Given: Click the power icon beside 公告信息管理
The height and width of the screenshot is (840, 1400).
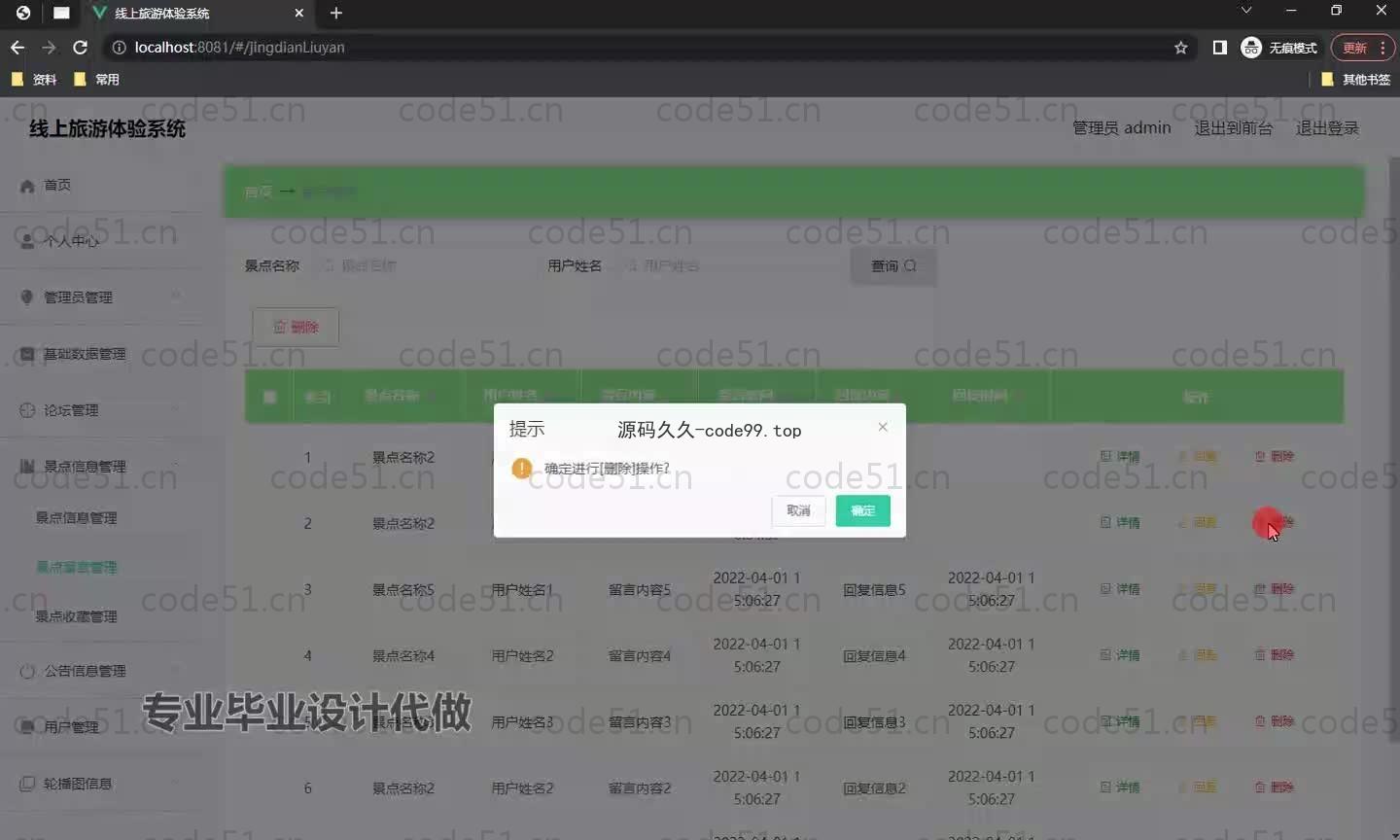Looking at the screenshot, I should click(x=27, y=671).
